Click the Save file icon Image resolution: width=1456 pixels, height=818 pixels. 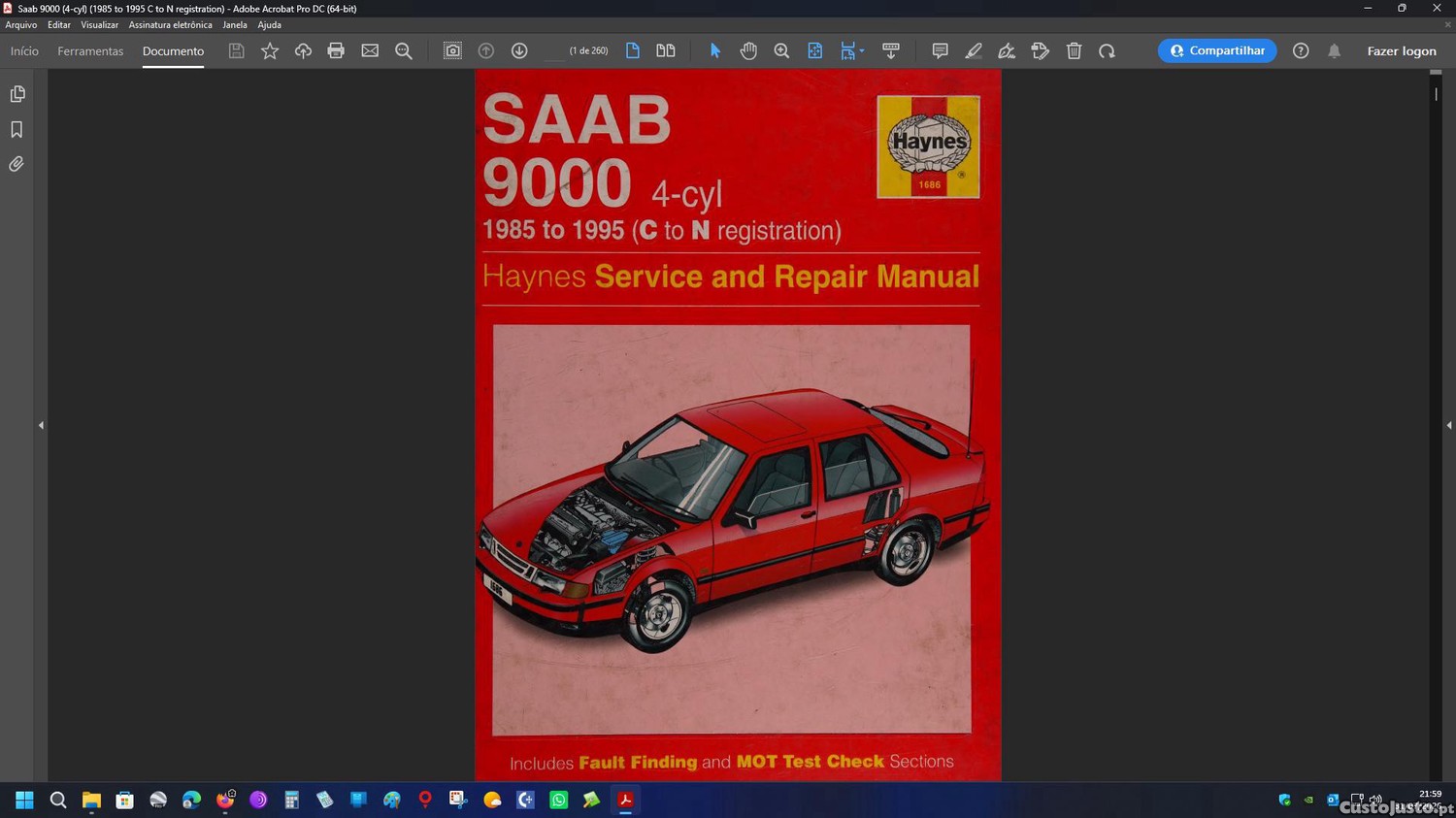[236, 50]
